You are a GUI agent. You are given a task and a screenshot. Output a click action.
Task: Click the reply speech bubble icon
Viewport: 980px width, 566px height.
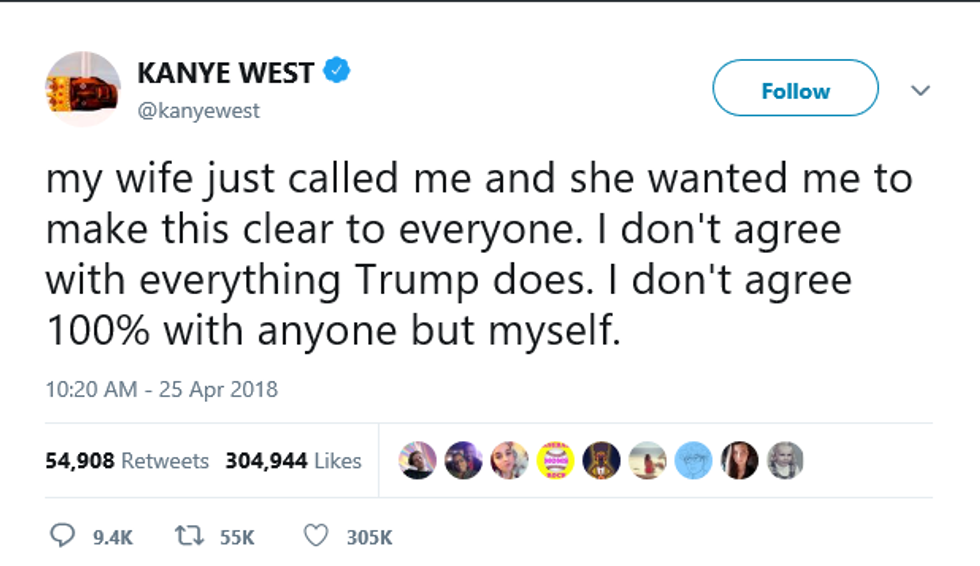pos(63,537)
